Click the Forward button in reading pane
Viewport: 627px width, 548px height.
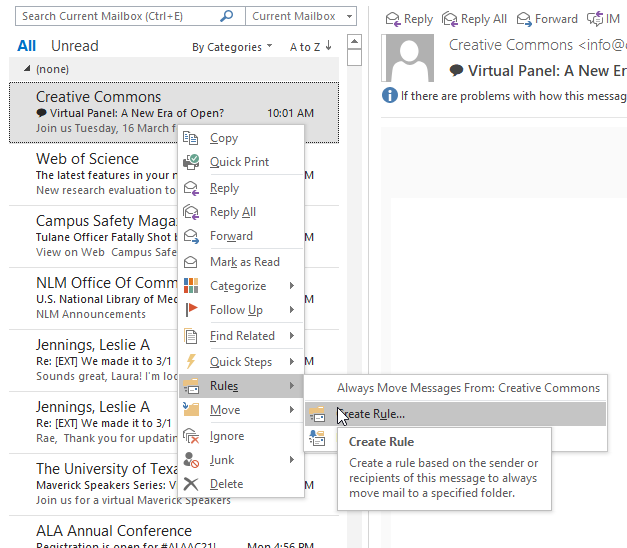click(547, 19)
